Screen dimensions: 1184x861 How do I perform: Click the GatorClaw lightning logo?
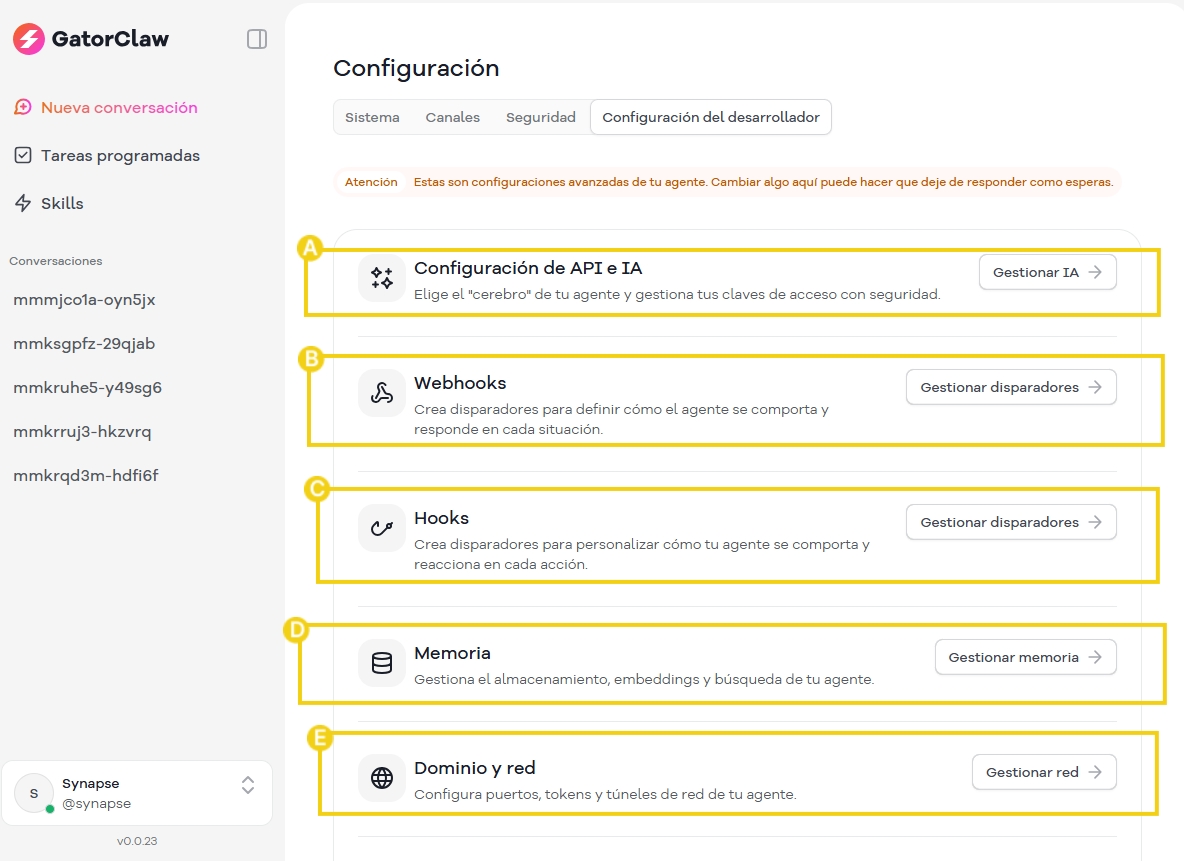tap(25, 38)
